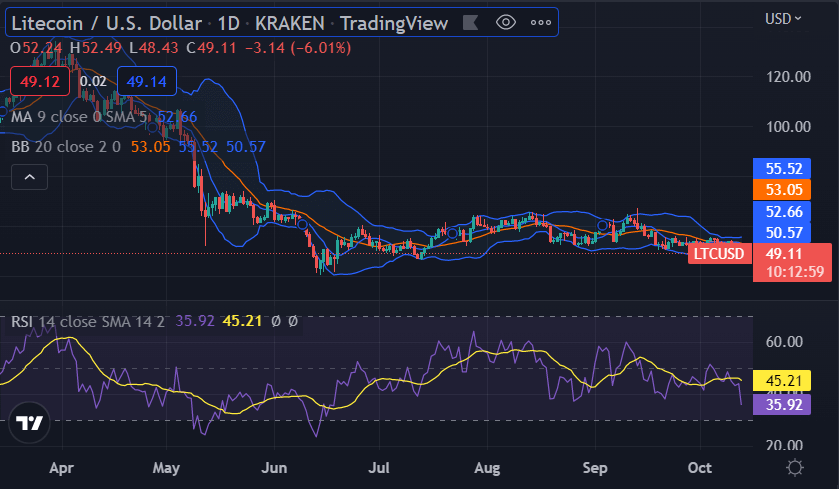Click the orange 53.05 basis price tag

click(x=782, y=190)
